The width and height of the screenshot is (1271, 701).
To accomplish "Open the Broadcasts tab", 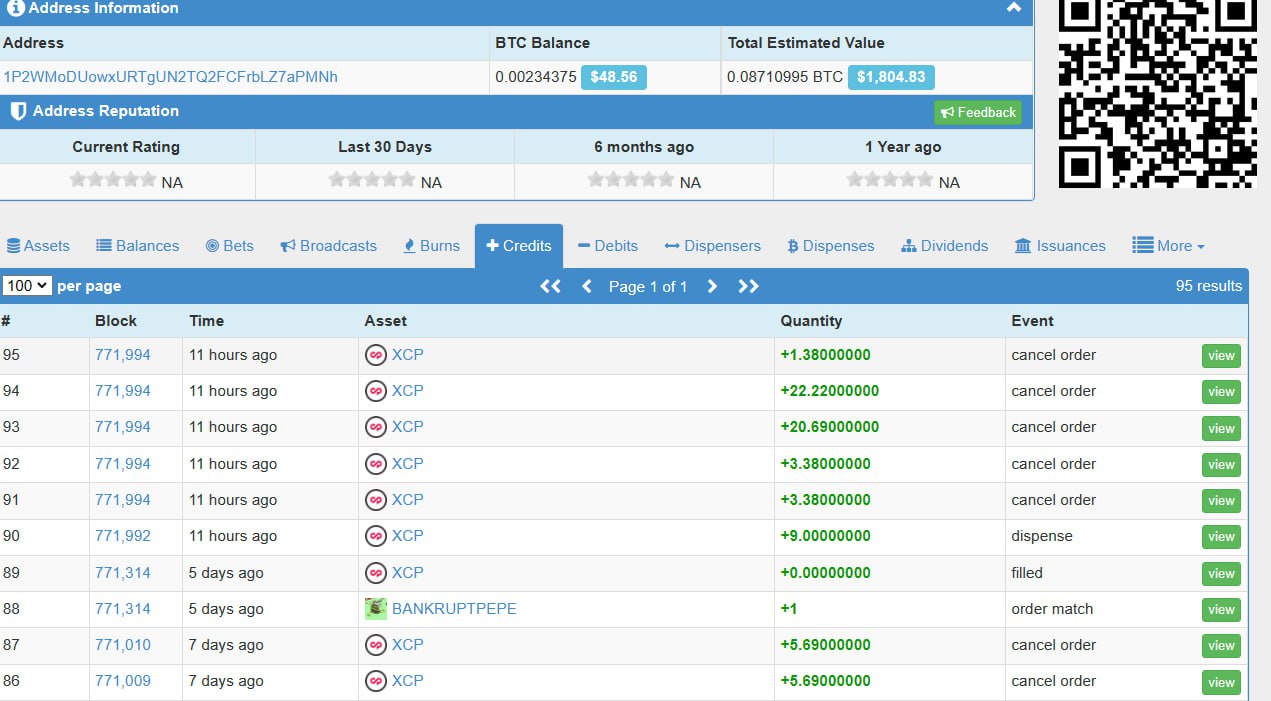I will pos(329,246).
